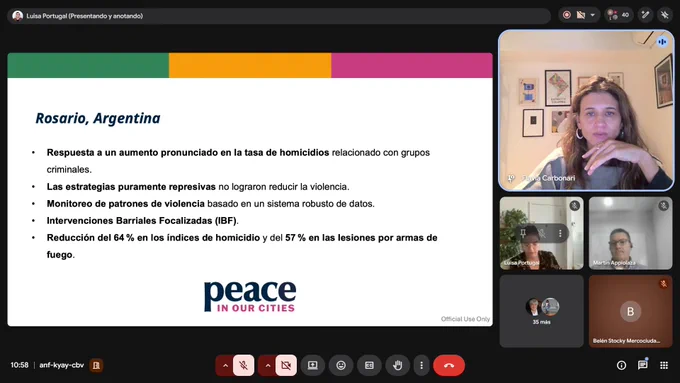This screenshot has width=680, height=383.
Task: Toggle the microphone mute button
Action: pos(243,365)
